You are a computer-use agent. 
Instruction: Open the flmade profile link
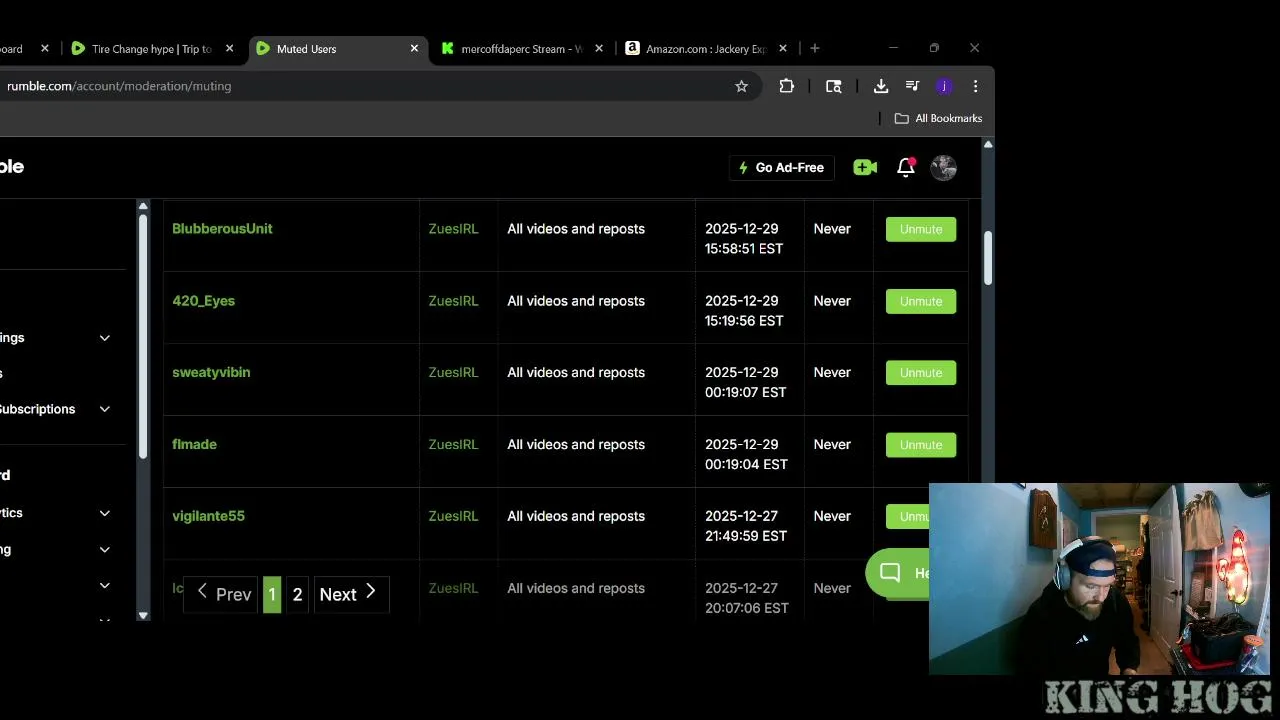tap(194, 444)
